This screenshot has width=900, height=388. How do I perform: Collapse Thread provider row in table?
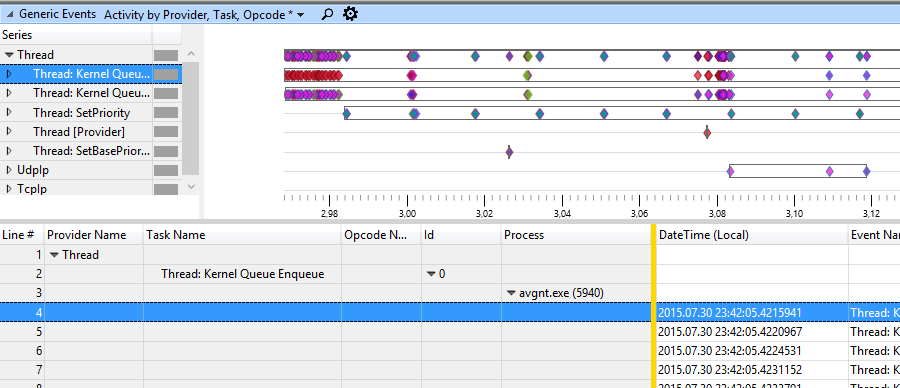point(55,255)
